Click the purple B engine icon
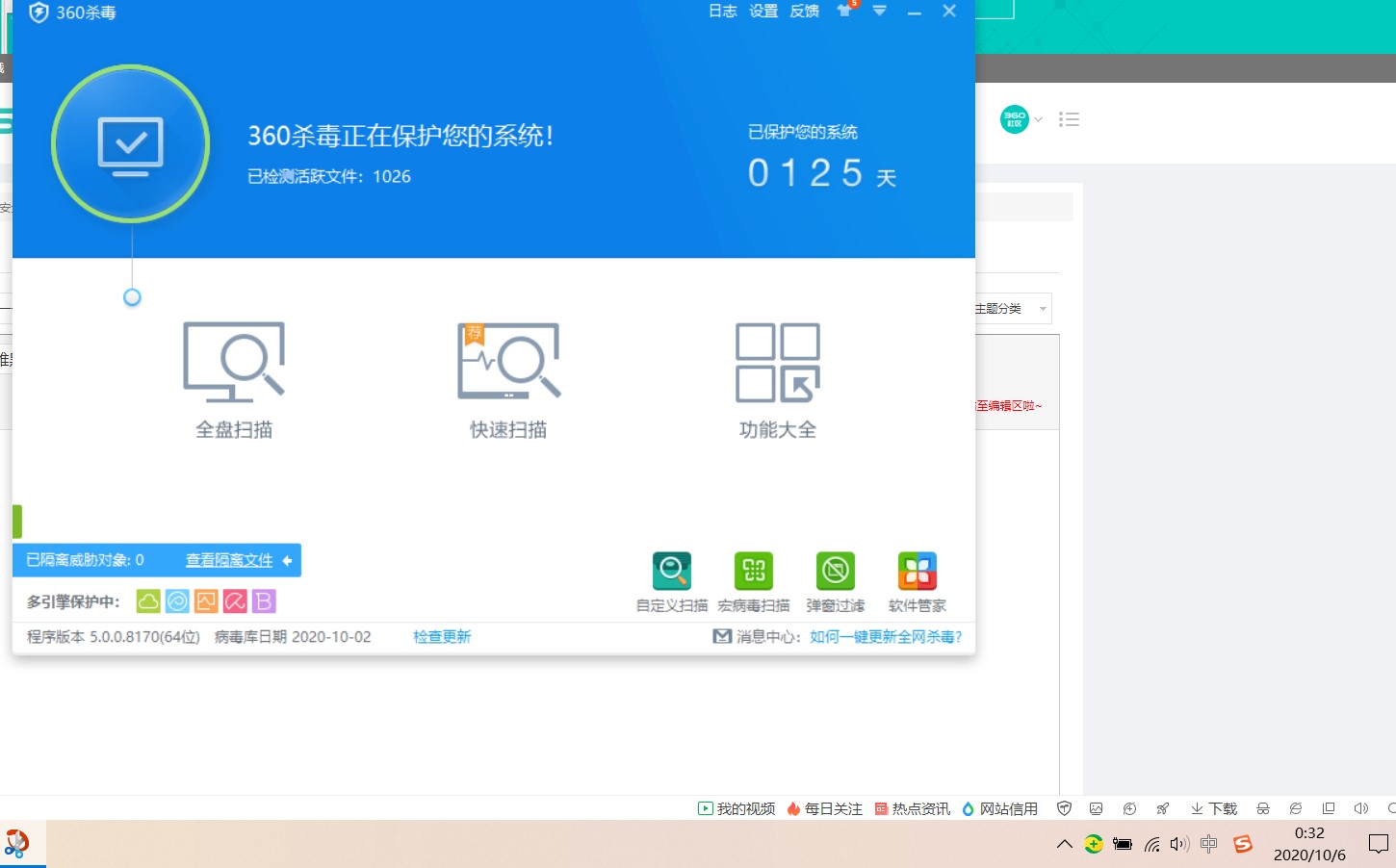The height and width of the screenshot is (868, 1396). click(x=264, y=601)
